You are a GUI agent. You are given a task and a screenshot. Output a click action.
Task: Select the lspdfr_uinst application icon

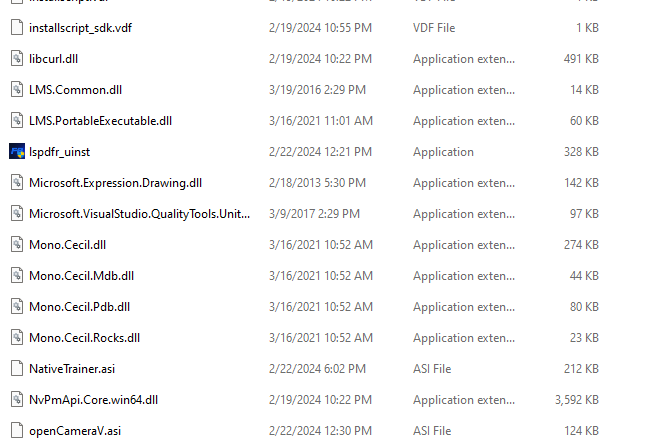point(17,151)
